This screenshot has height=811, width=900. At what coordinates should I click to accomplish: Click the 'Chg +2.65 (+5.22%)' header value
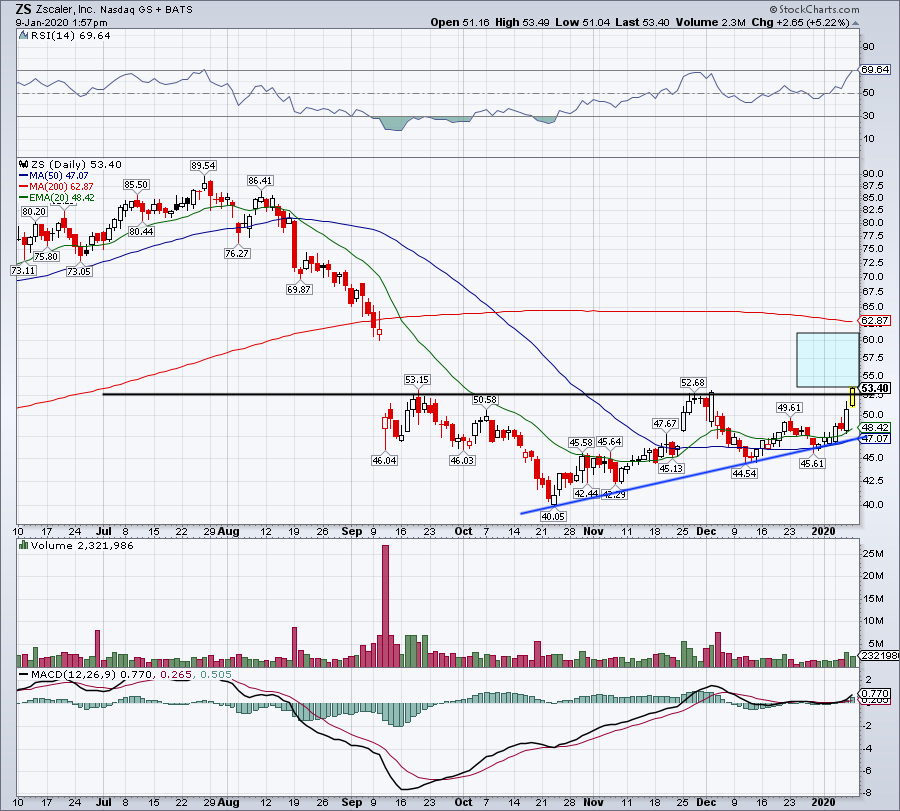click(800, 22)
